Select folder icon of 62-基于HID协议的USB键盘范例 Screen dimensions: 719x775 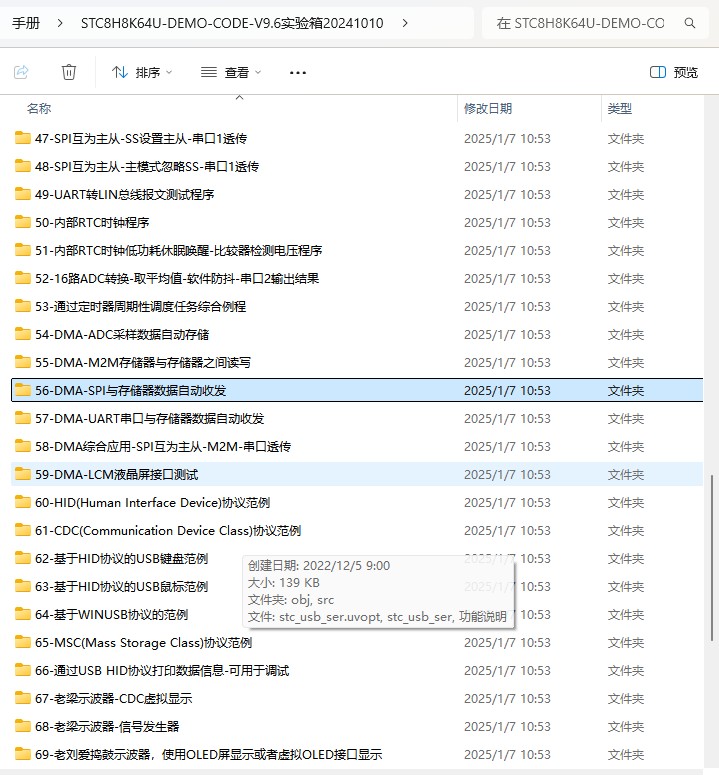(x=23, y=558)
